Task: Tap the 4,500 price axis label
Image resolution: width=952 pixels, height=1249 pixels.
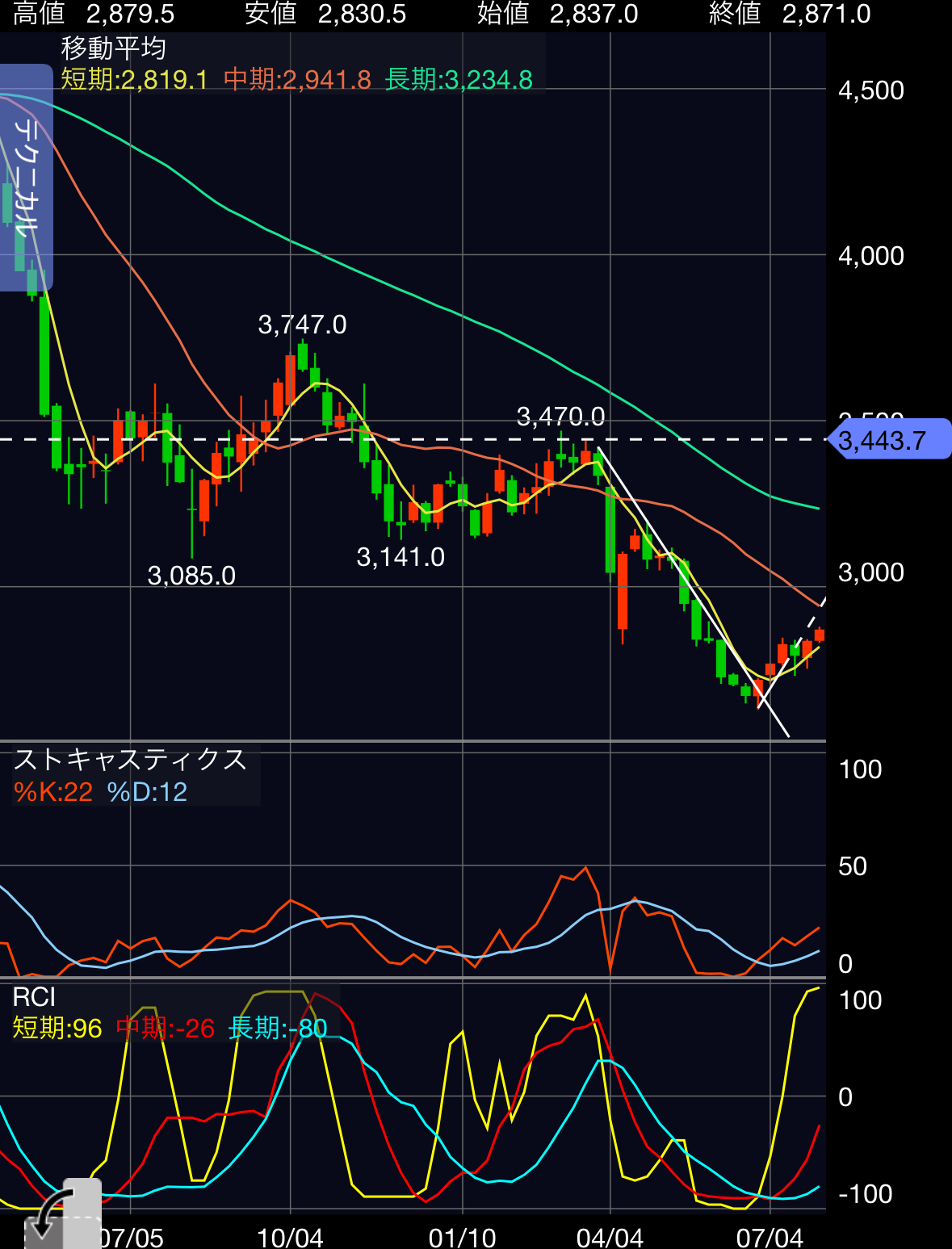Action: [870, 90]
